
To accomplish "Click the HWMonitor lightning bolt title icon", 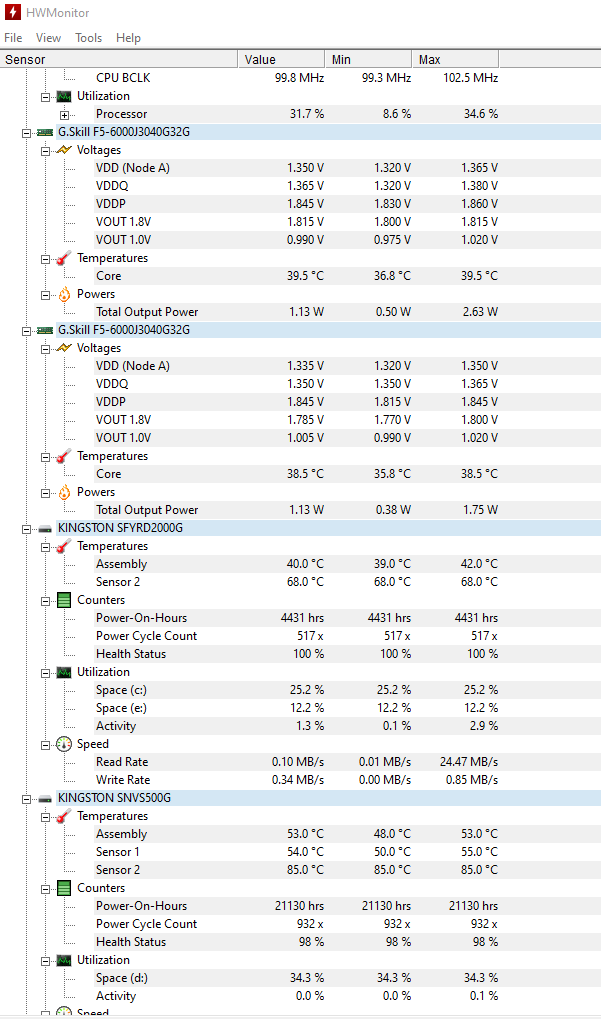I will pyautogui.click(x=12, y=12).
